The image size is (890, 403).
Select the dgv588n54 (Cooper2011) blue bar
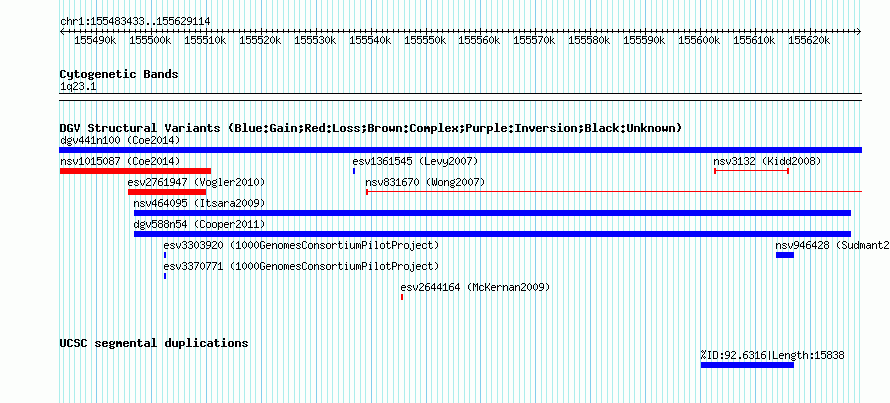point(492,234)
